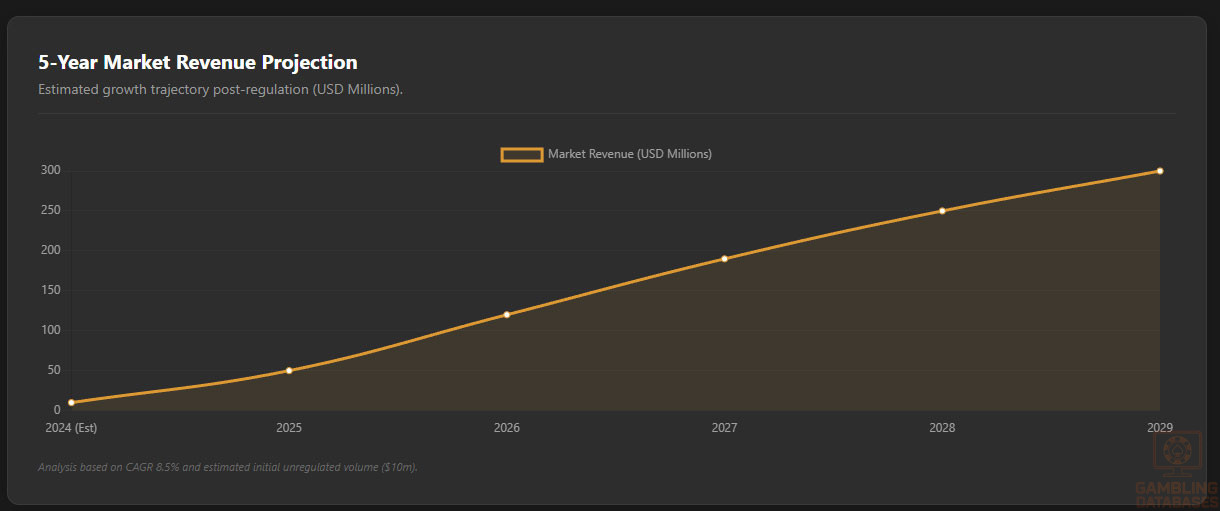Toggle the Market Revenue legend label
Viewport: 1220px width, 511px height.
click(629, 154)
